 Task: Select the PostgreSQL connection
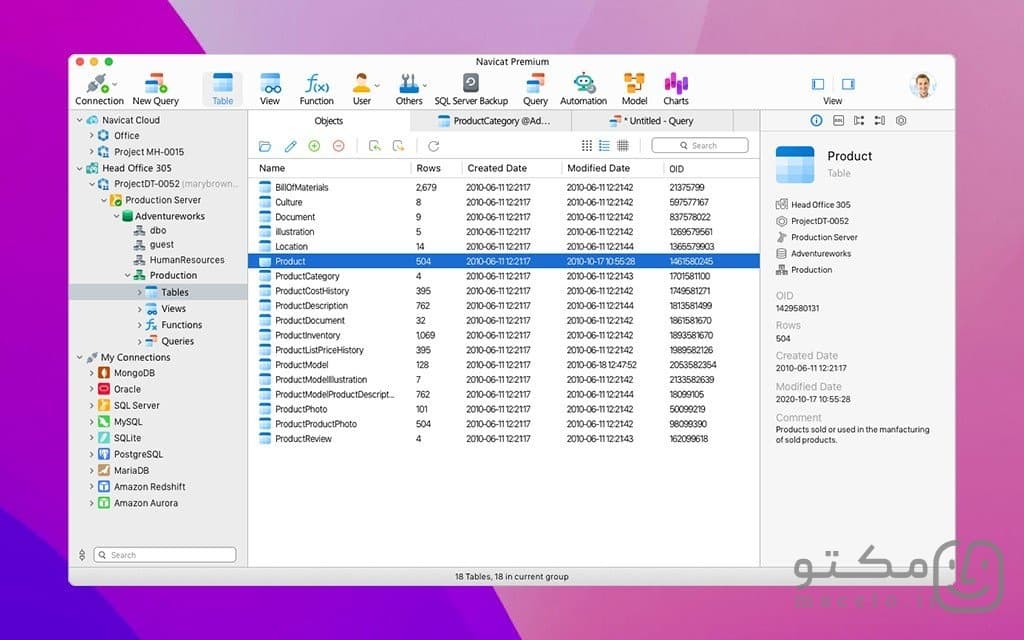pyautogui.click(x=138, y=454)
